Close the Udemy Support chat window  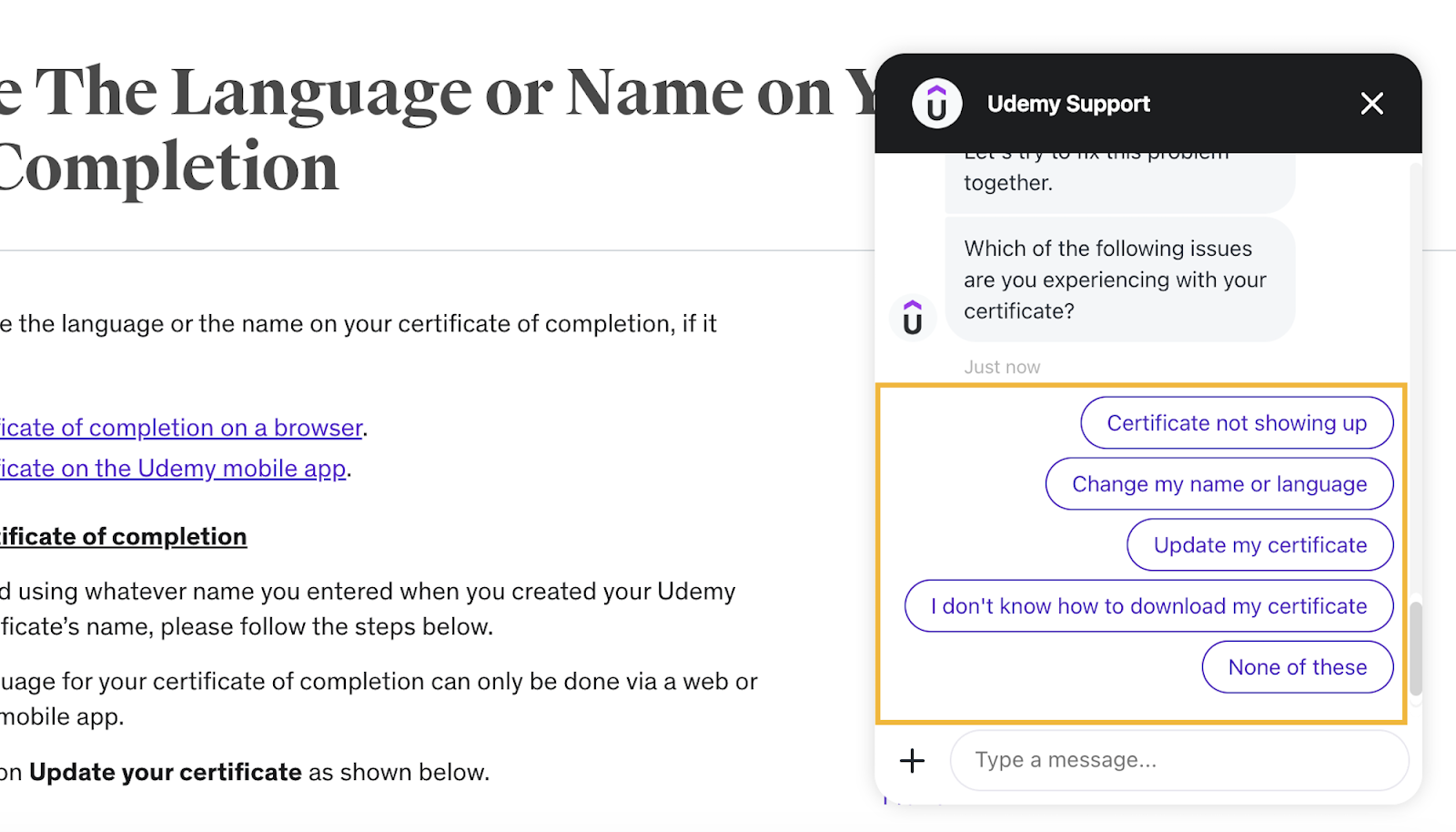[1371, 104]
